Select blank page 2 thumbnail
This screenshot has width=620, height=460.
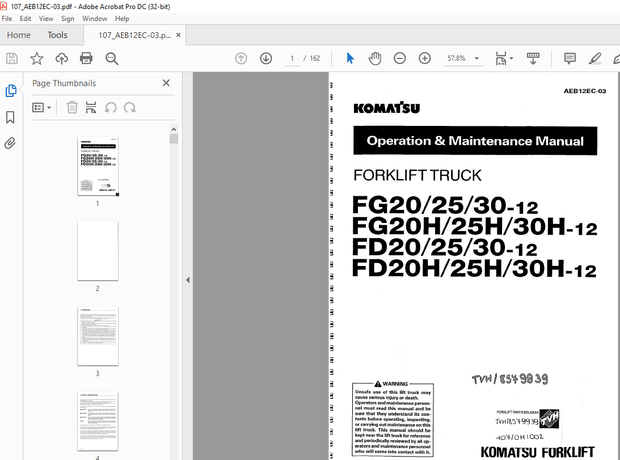tap(98, 251)
